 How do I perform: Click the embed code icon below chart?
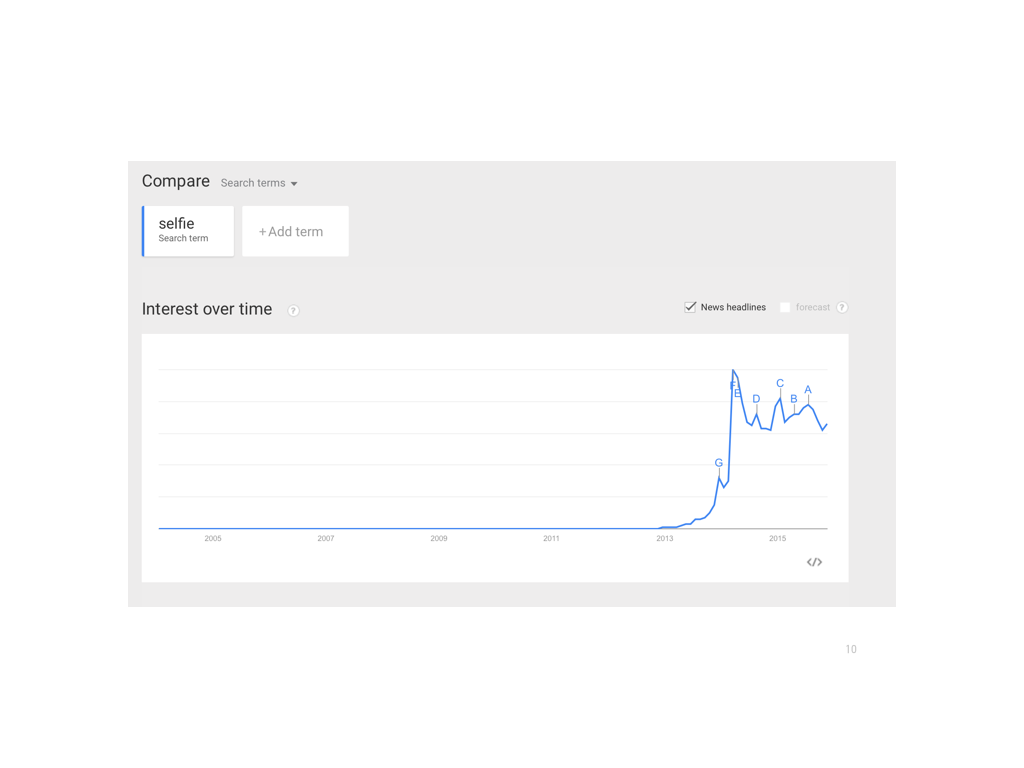(x=814, y=562)
